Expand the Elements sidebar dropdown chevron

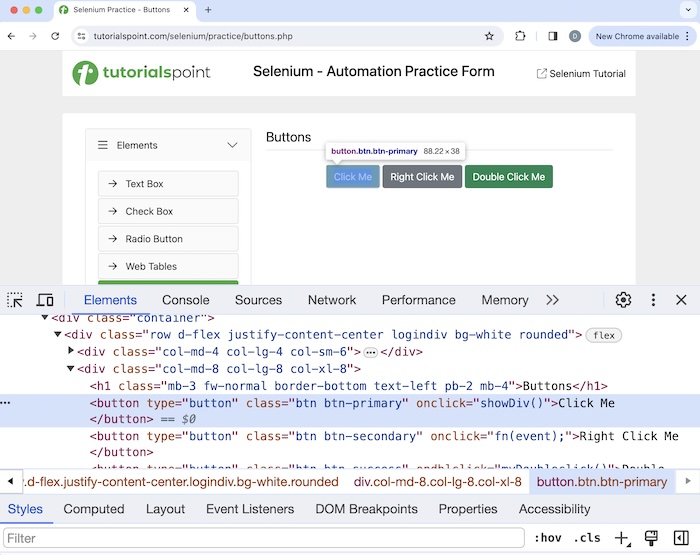click(232, 145)
